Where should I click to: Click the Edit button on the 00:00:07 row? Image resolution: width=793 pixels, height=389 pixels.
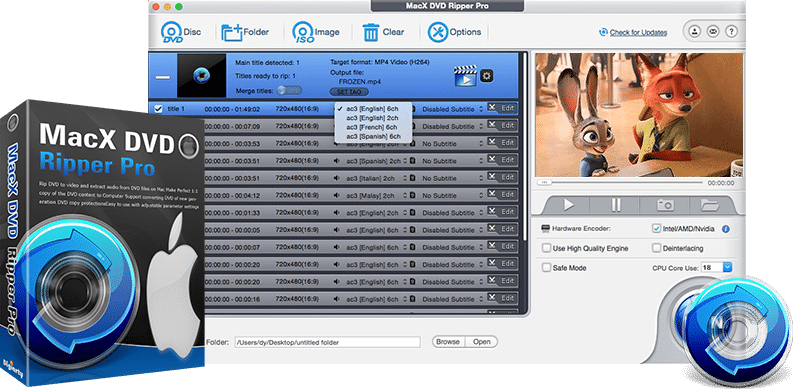(x=502, y=247)
